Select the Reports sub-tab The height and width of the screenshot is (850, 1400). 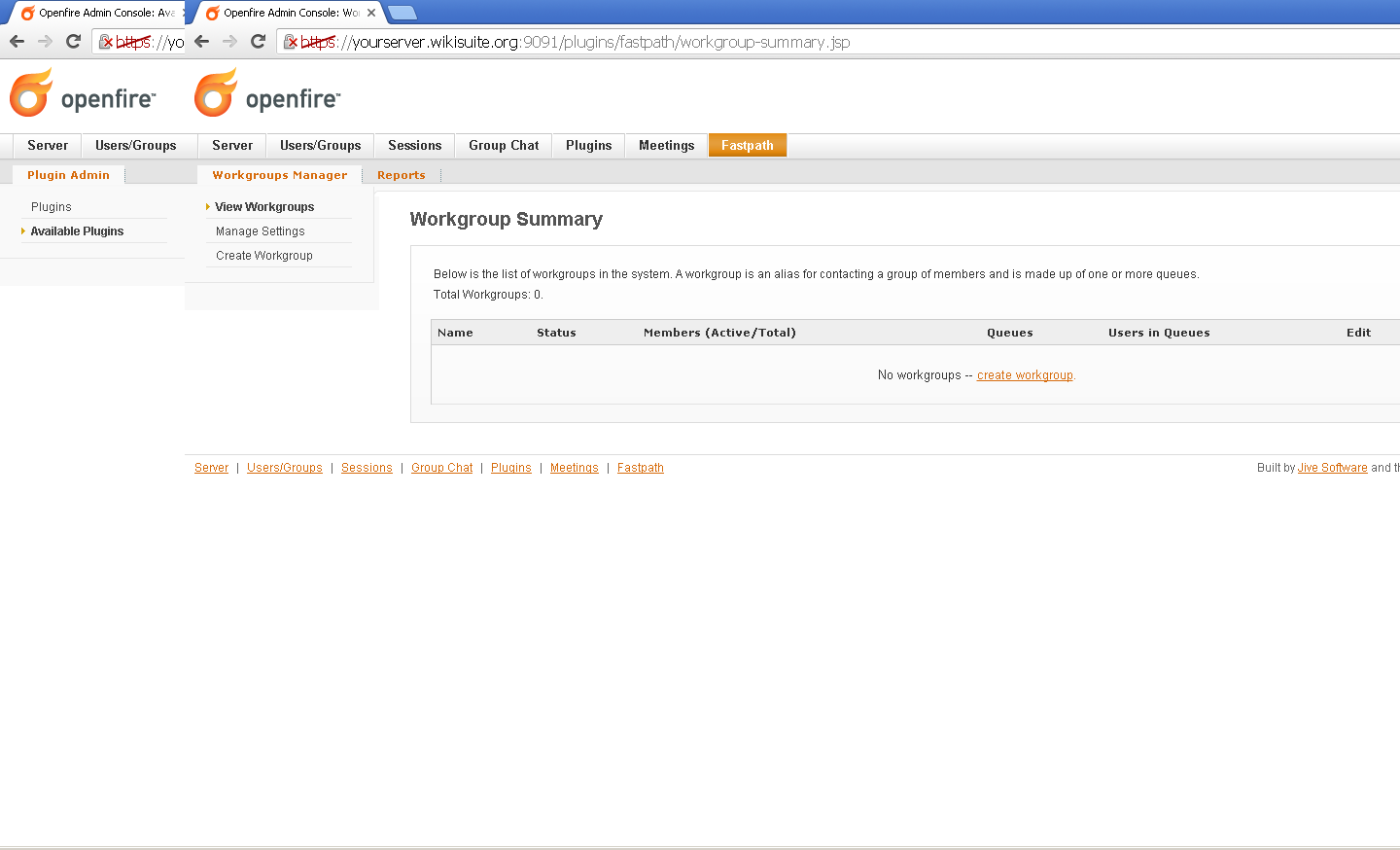(401, 175)
